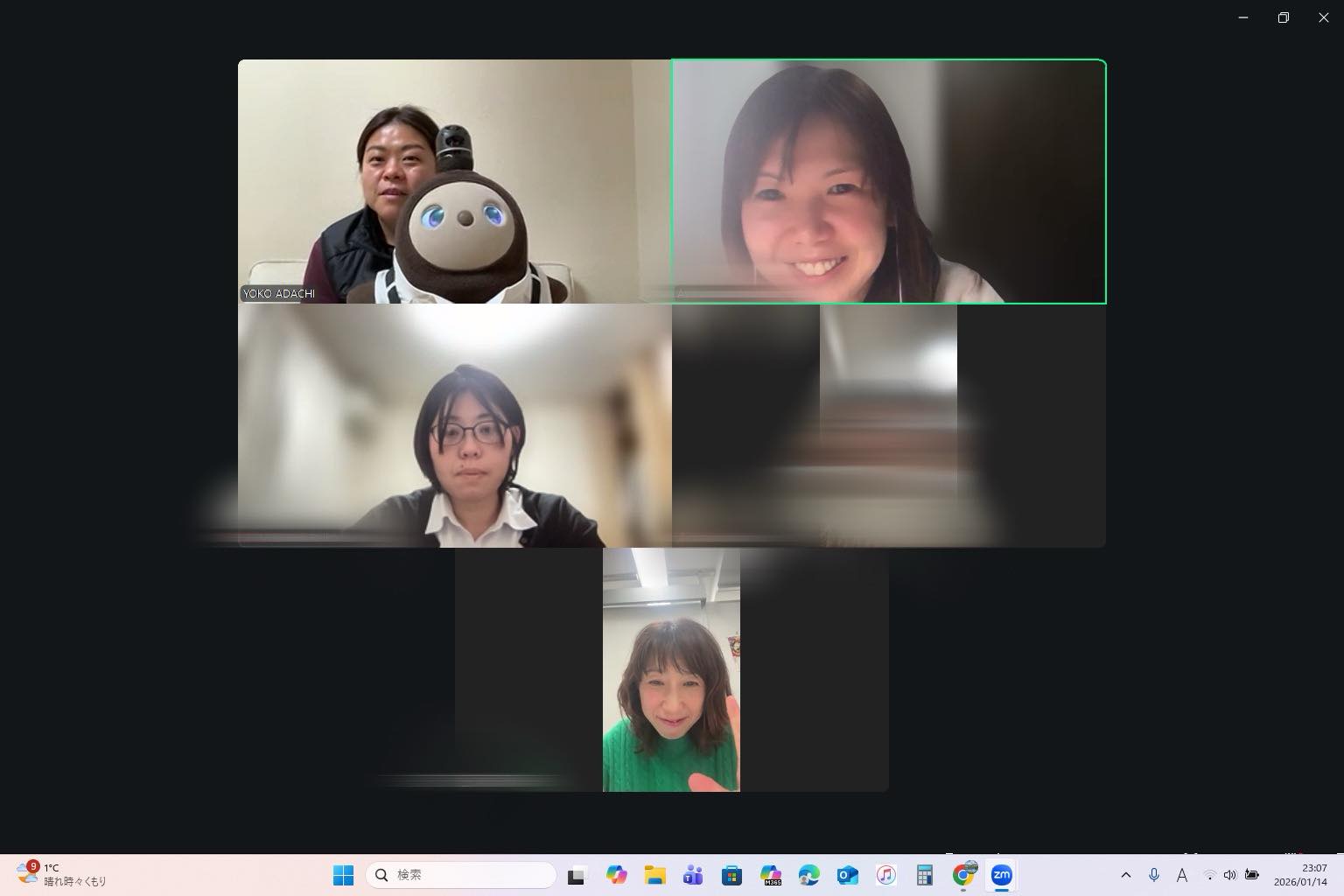
Task: Click the Copilot icon in the taskbar
Action: pos(616,875)
